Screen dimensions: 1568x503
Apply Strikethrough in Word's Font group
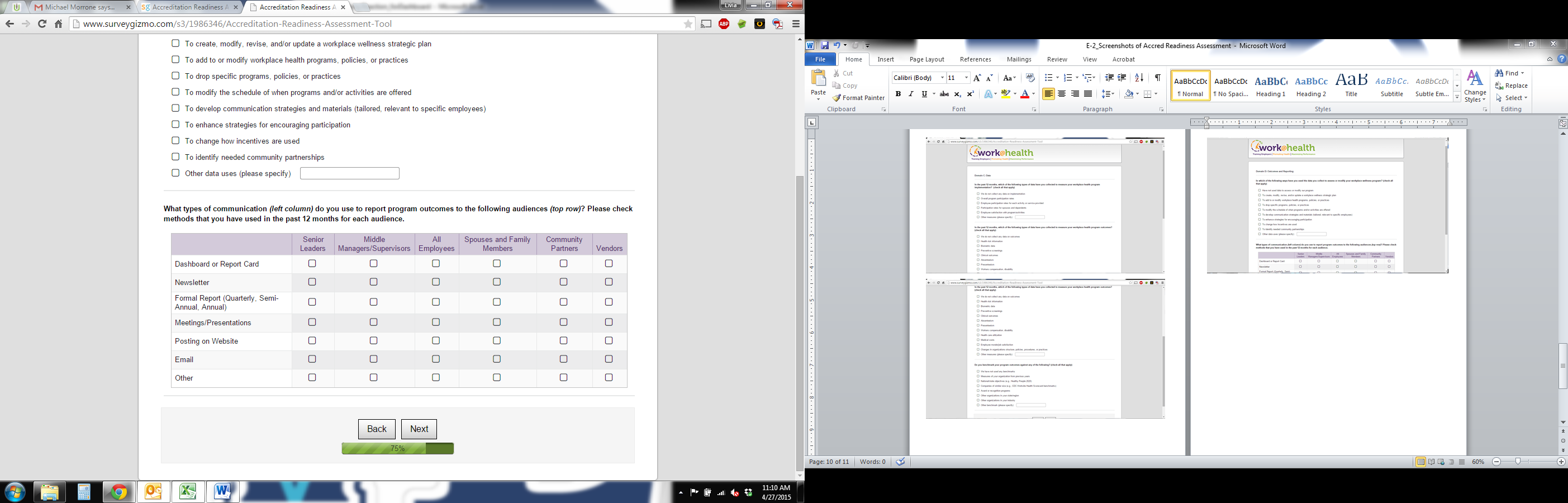click(x=944, y=94)
